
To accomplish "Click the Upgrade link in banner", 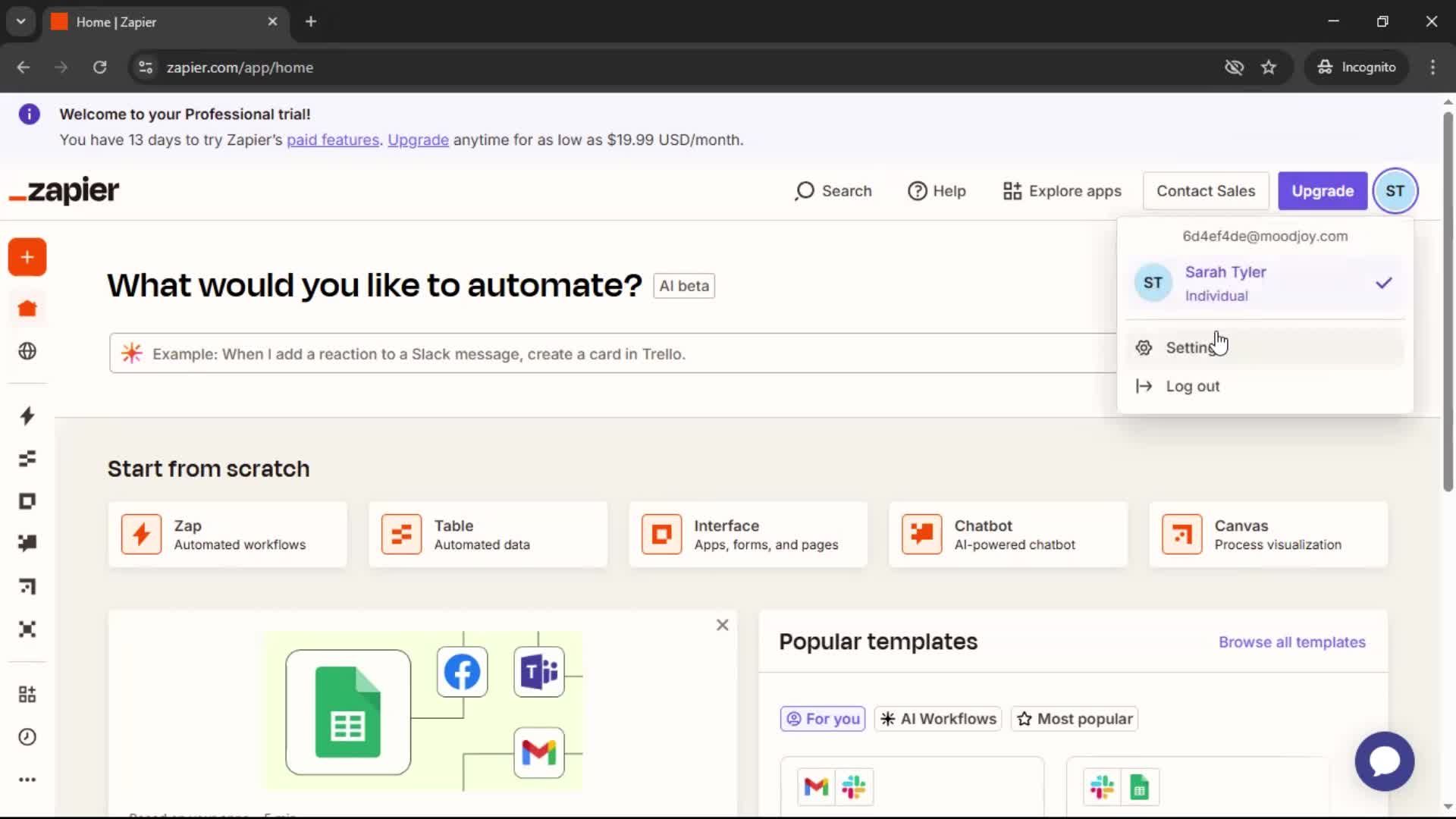I will click(x=418, y=140).
